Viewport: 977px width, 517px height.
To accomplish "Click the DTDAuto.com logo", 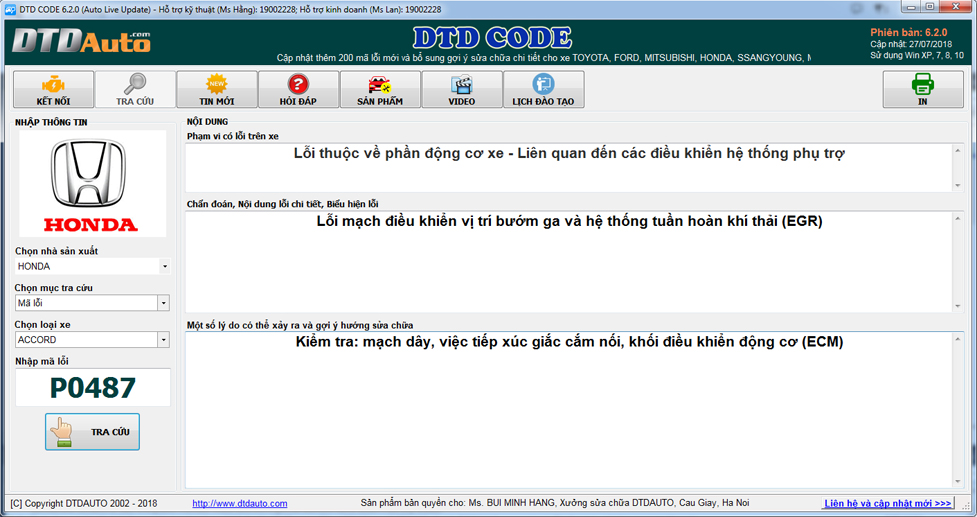I will 81,41.
